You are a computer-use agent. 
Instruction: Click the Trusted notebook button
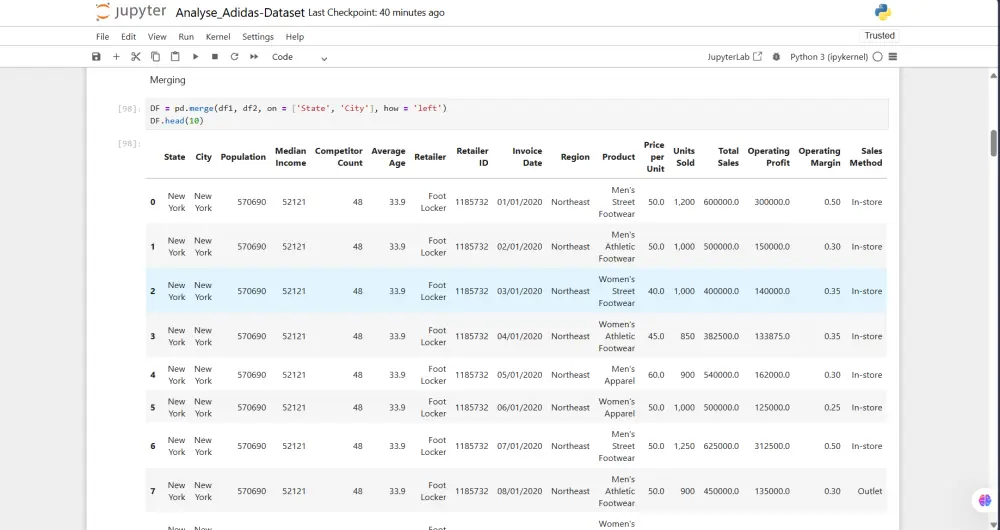pyautogui.click(x=880, y=36)
